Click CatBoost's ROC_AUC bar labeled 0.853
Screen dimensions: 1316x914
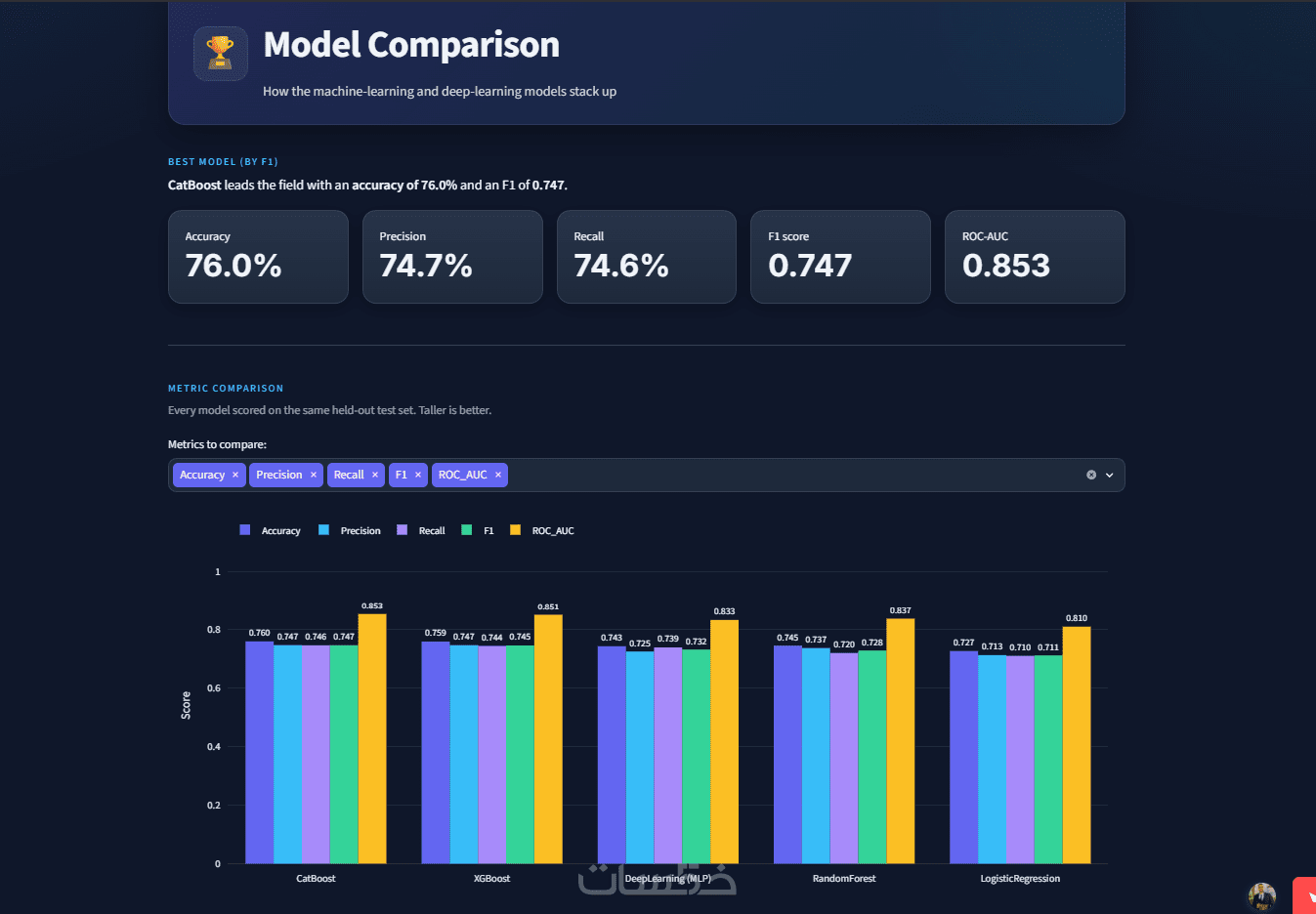pyautogui.click(x=372, y=738)
